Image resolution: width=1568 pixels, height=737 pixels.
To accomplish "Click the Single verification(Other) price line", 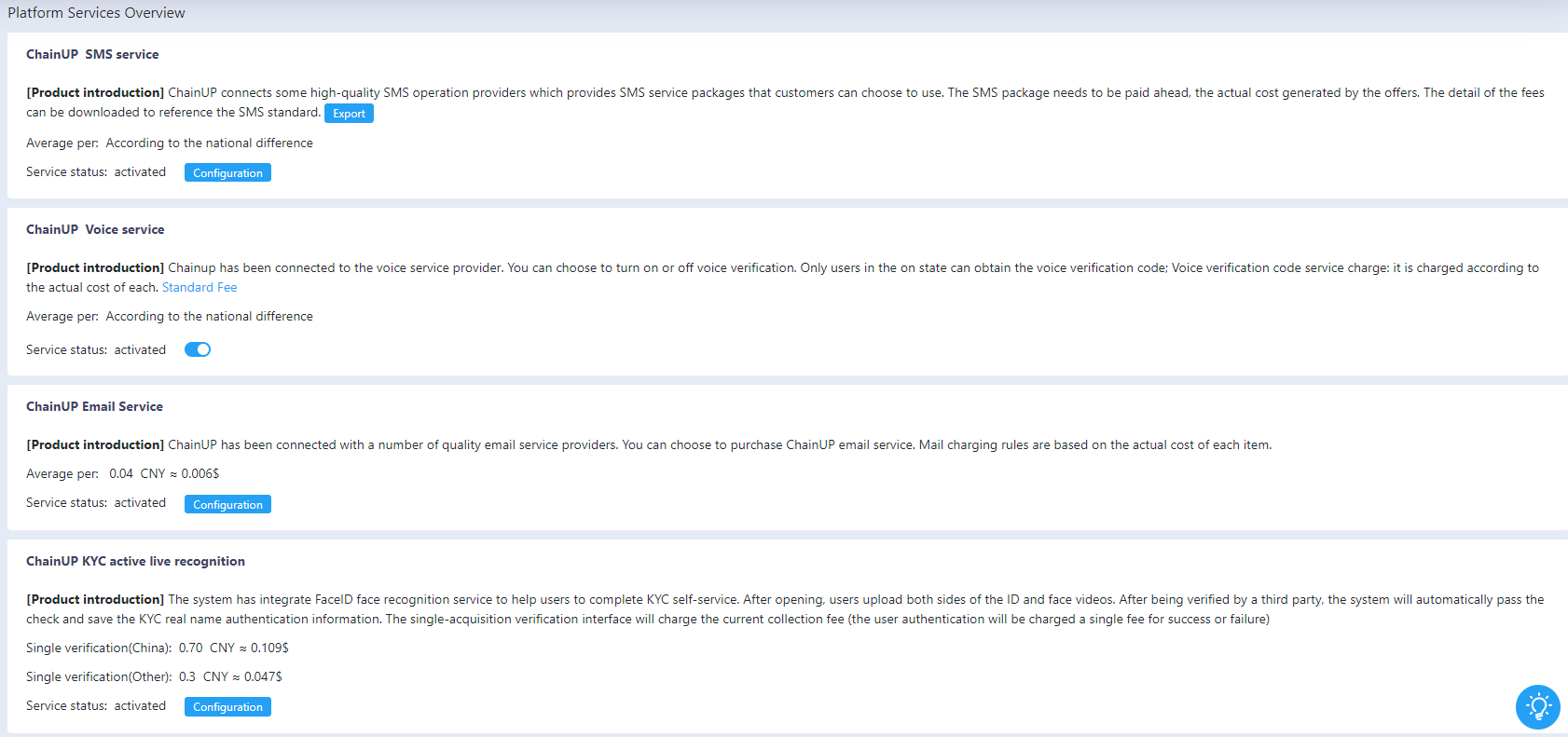I will tap(154, 676).
